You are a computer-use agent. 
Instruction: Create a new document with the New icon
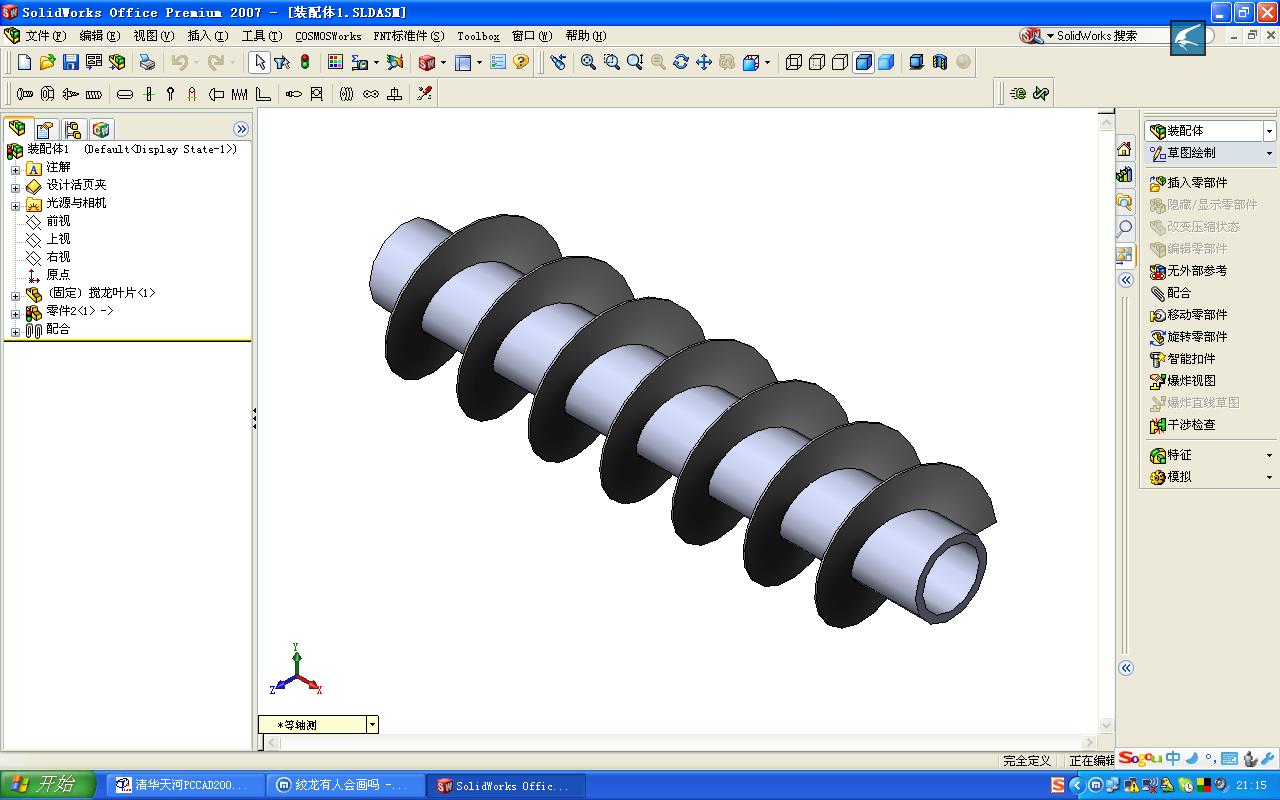pyautogui.click(x=25, y=62)
